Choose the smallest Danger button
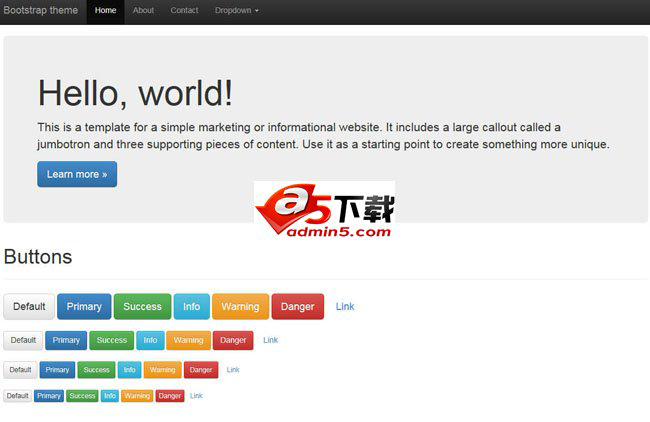650x422 pixels. click(170, 396)
